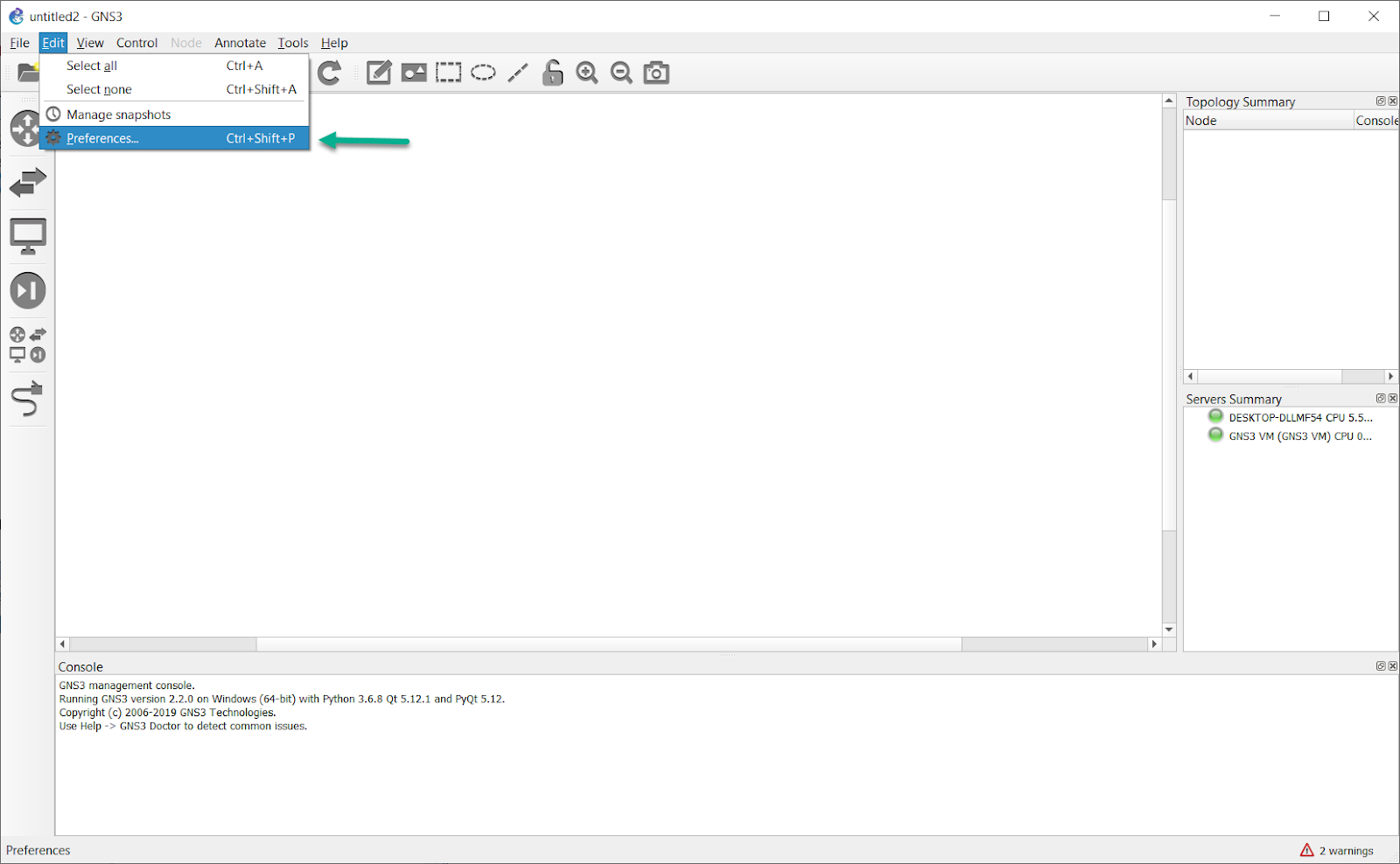The image size is (1400, 864).
Task: Browse security devices icon
Action: pos(28,290)
